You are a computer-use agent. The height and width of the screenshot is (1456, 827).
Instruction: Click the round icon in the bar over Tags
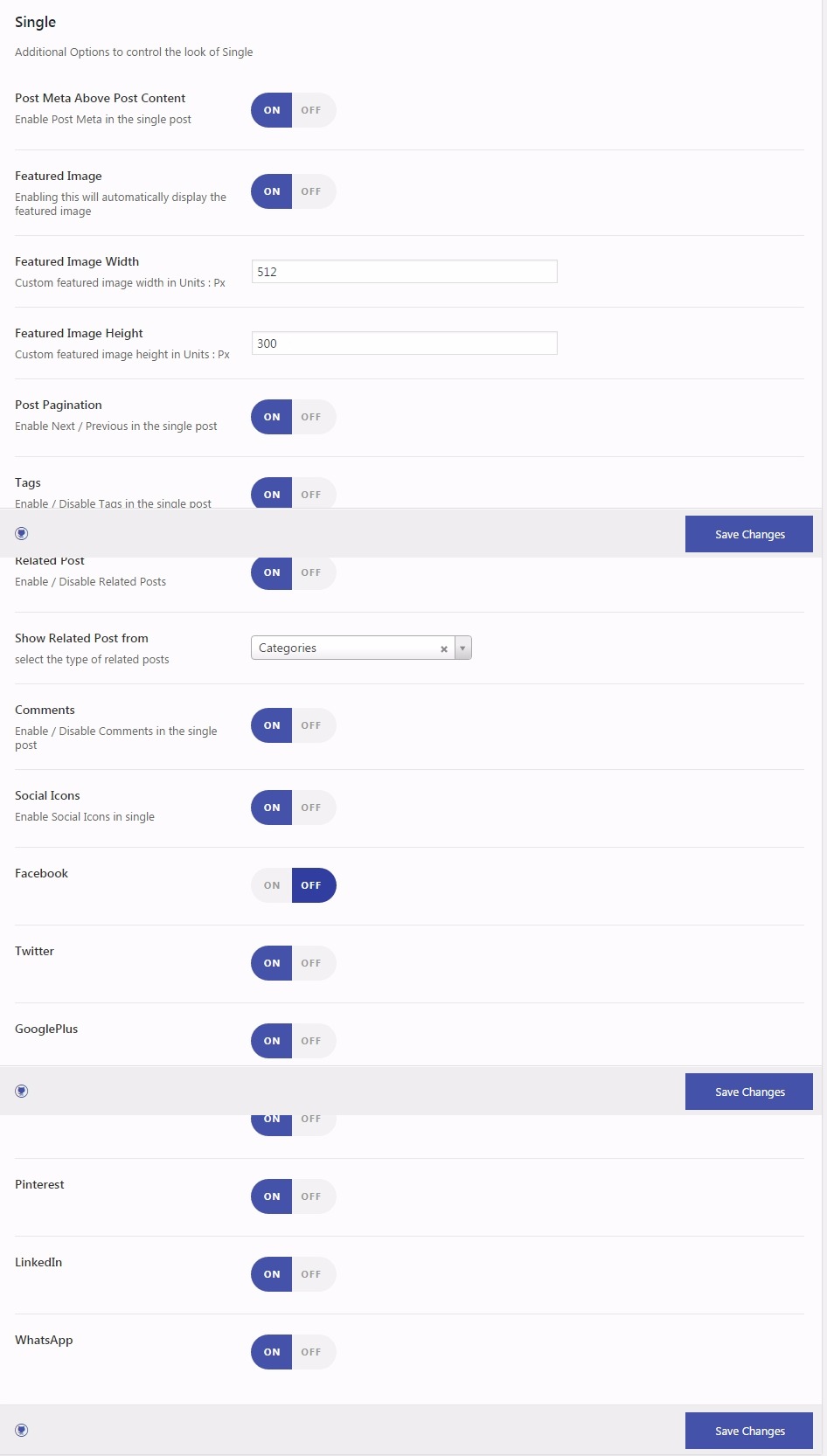coord(22,533)
